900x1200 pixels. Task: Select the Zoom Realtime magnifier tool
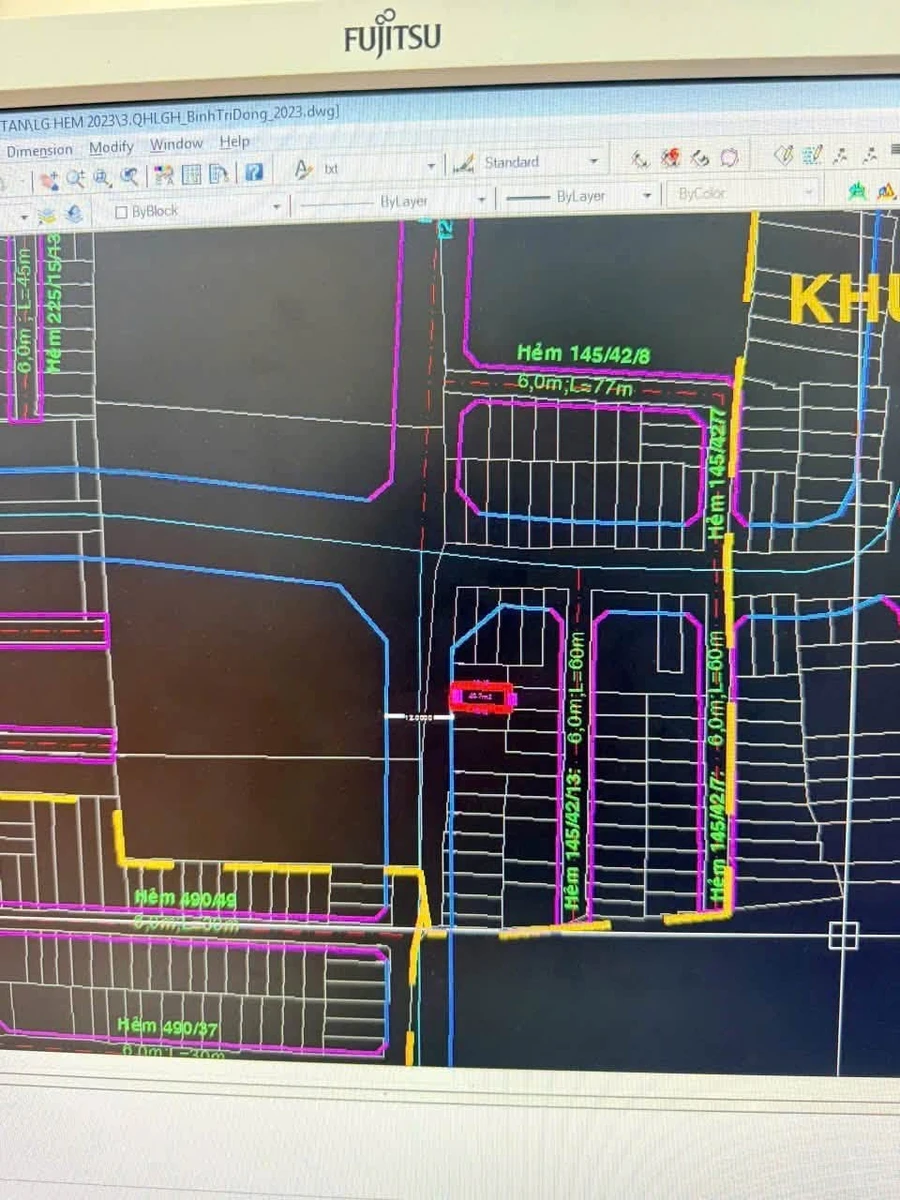[x=75, y=179]
